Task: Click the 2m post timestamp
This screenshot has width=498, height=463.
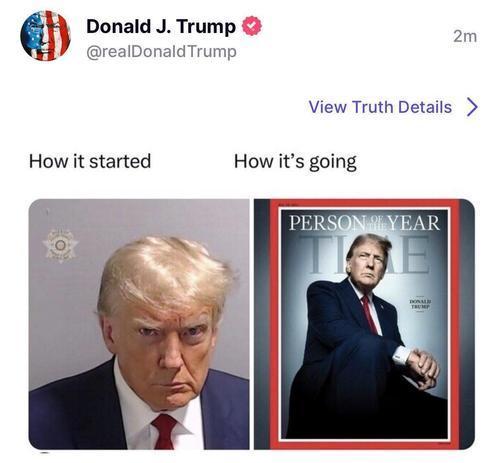Action: (x=465, y=36)
